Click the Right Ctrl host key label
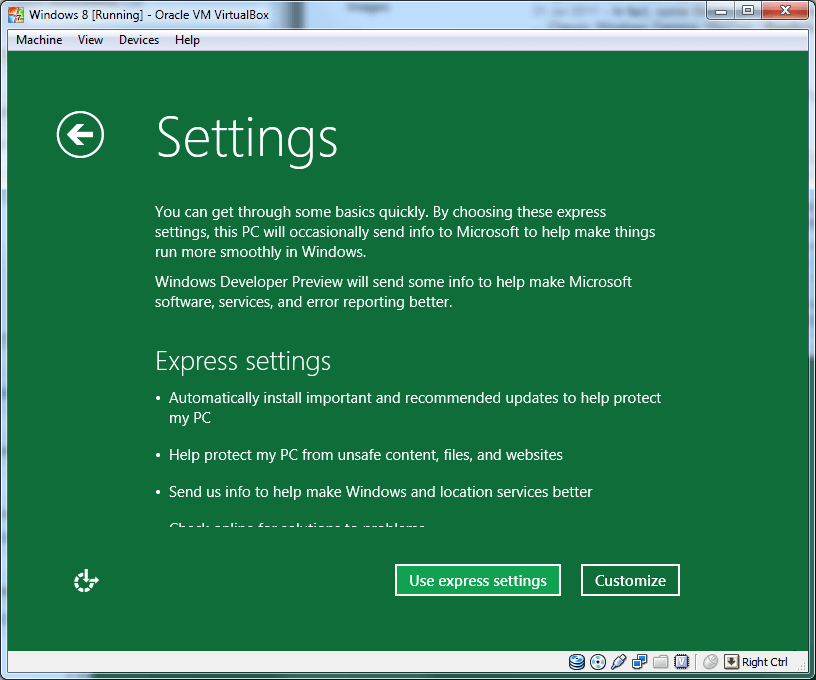 click(x=764, y=662)
